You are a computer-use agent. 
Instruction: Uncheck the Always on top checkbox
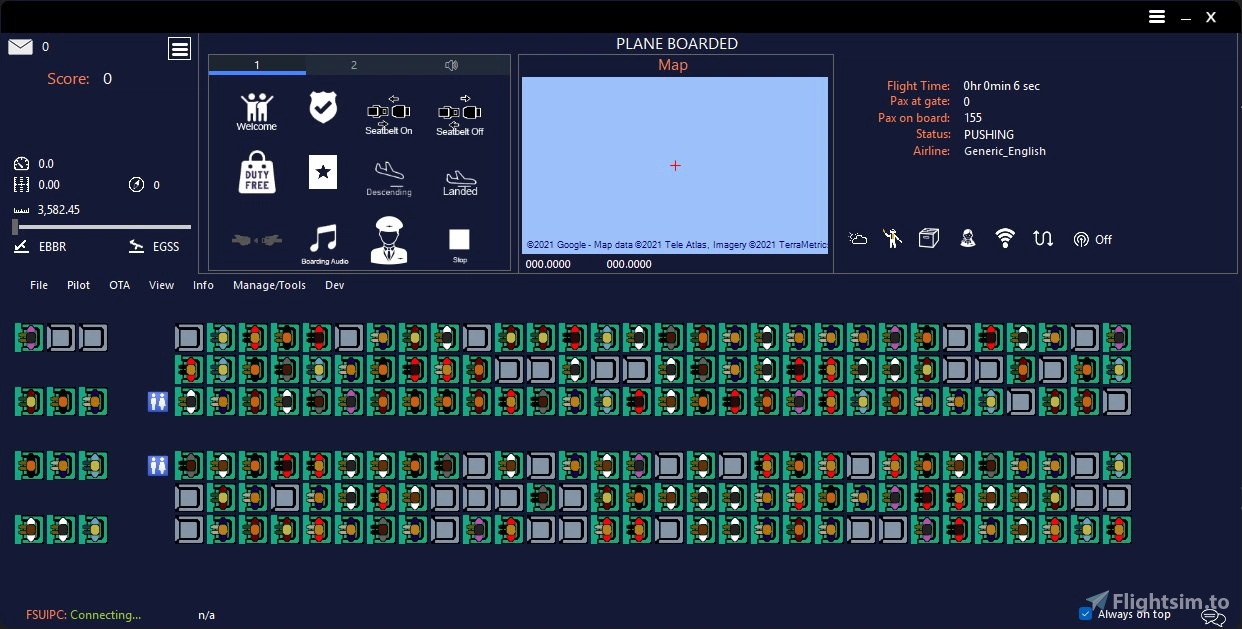tap(1085, 613)
